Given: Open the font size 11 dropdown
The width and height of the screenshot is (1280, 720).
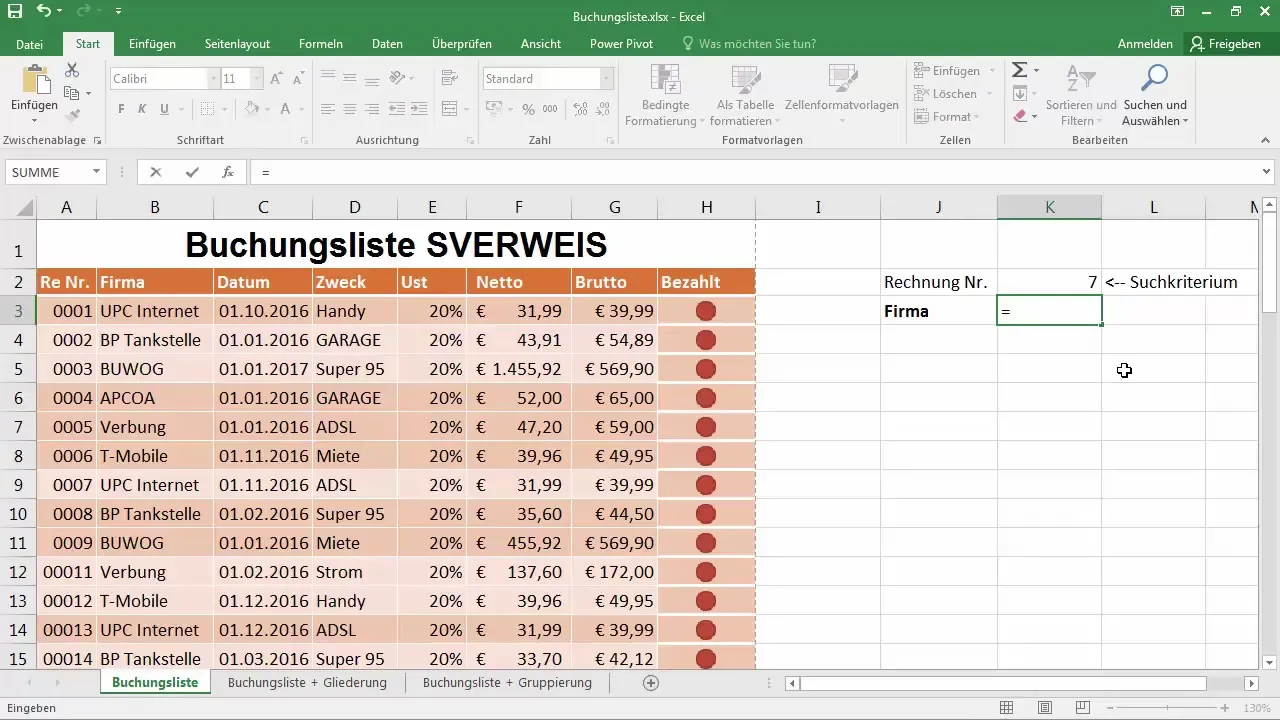Looking at the screenshot, I should [x=257, y=78].
